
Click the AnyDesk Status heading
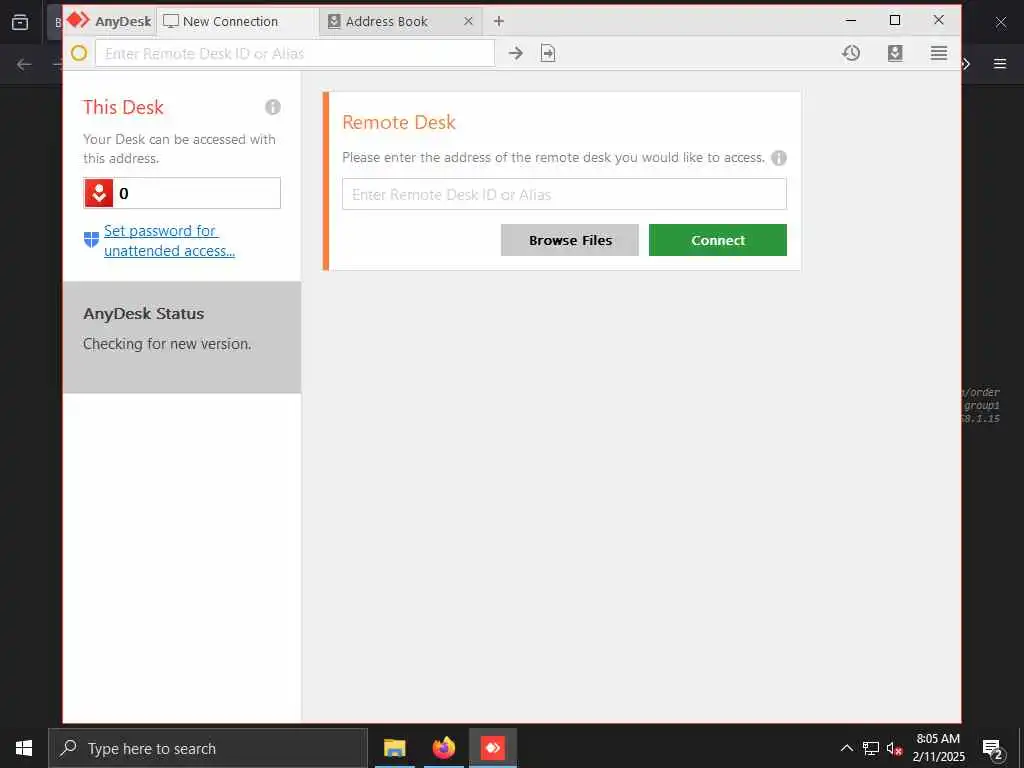(144, 313)
